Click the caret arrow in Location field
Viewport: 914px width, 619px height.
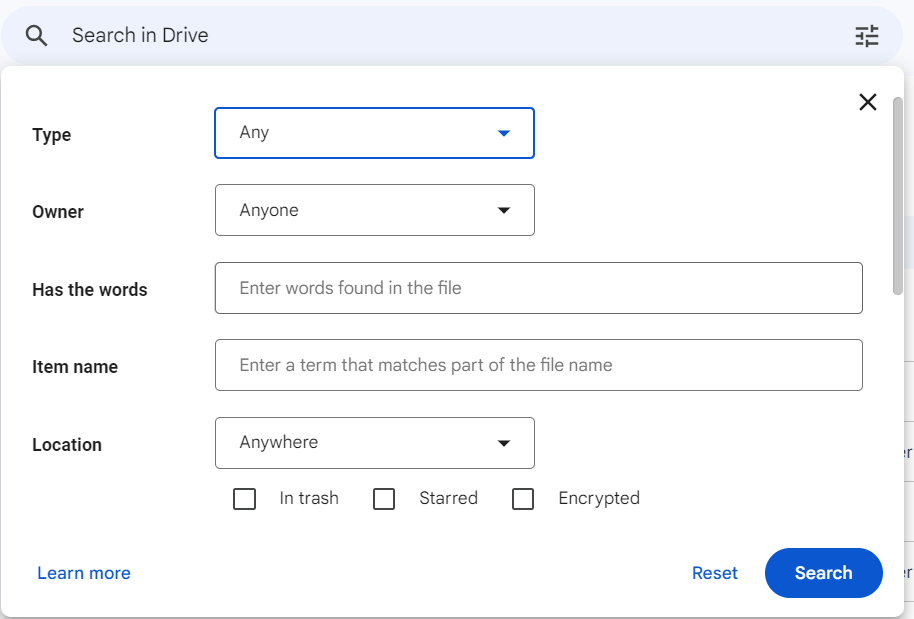click(x=504, y=443)
